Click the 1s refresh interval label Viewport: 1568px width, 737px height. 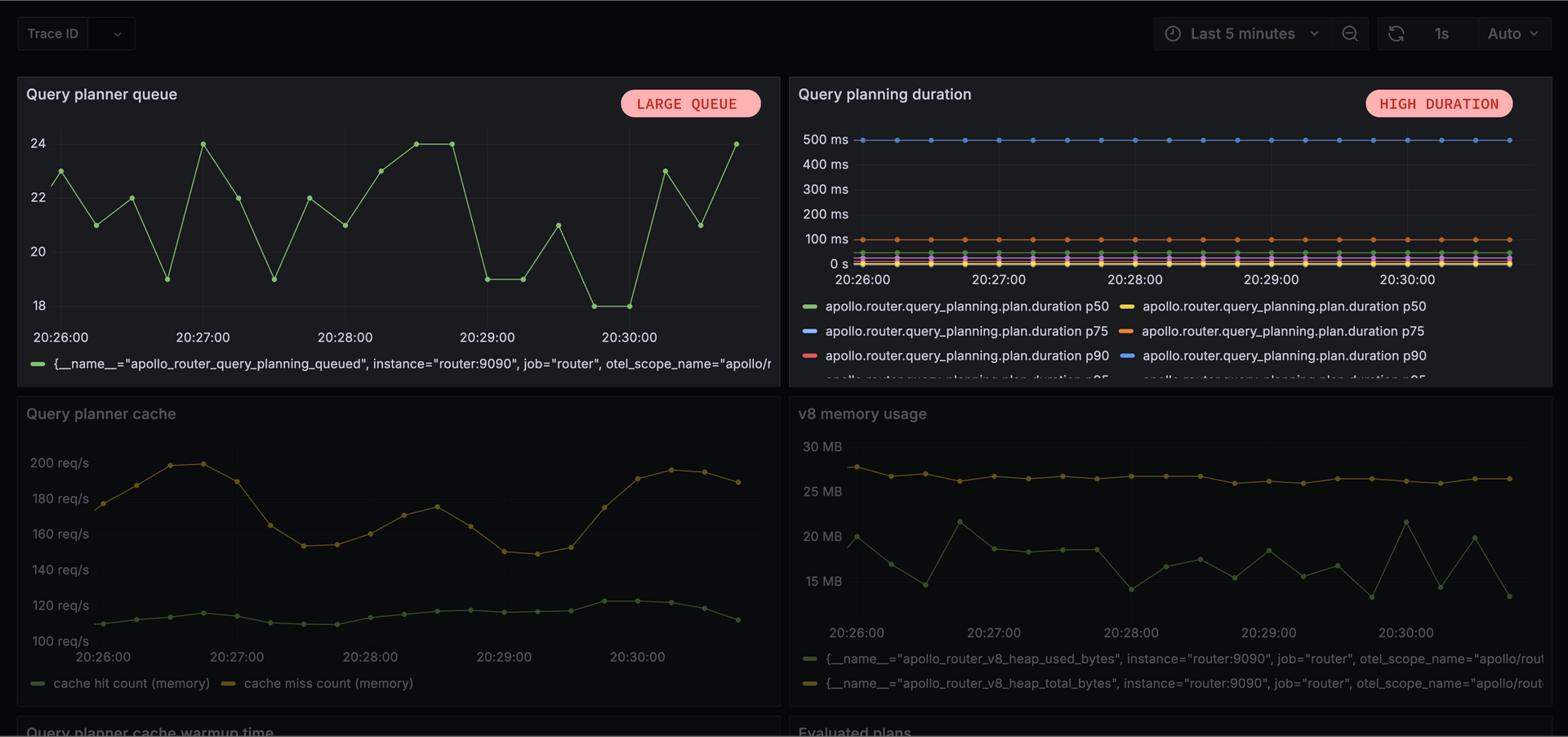click(1442, 33)
